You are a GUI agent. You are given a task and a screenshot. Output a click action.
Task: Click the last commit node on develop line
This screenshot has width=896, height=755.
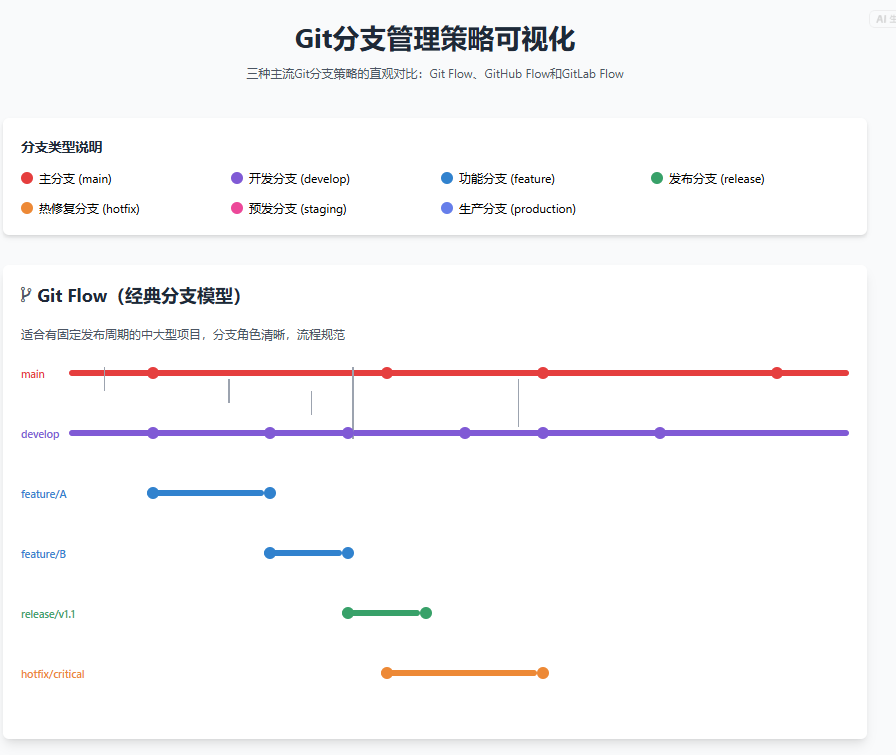click(660, 433)
